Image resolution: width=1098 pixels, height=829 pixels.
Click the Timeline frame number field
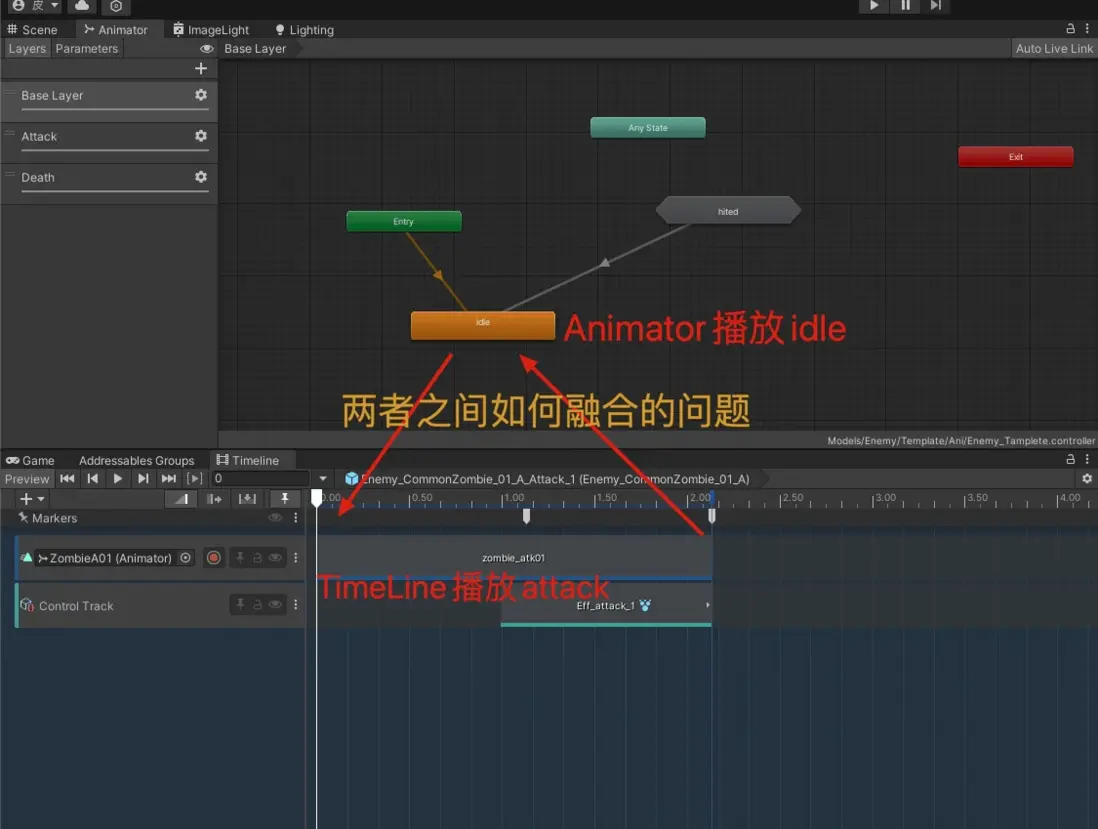[x=260, y=478]
